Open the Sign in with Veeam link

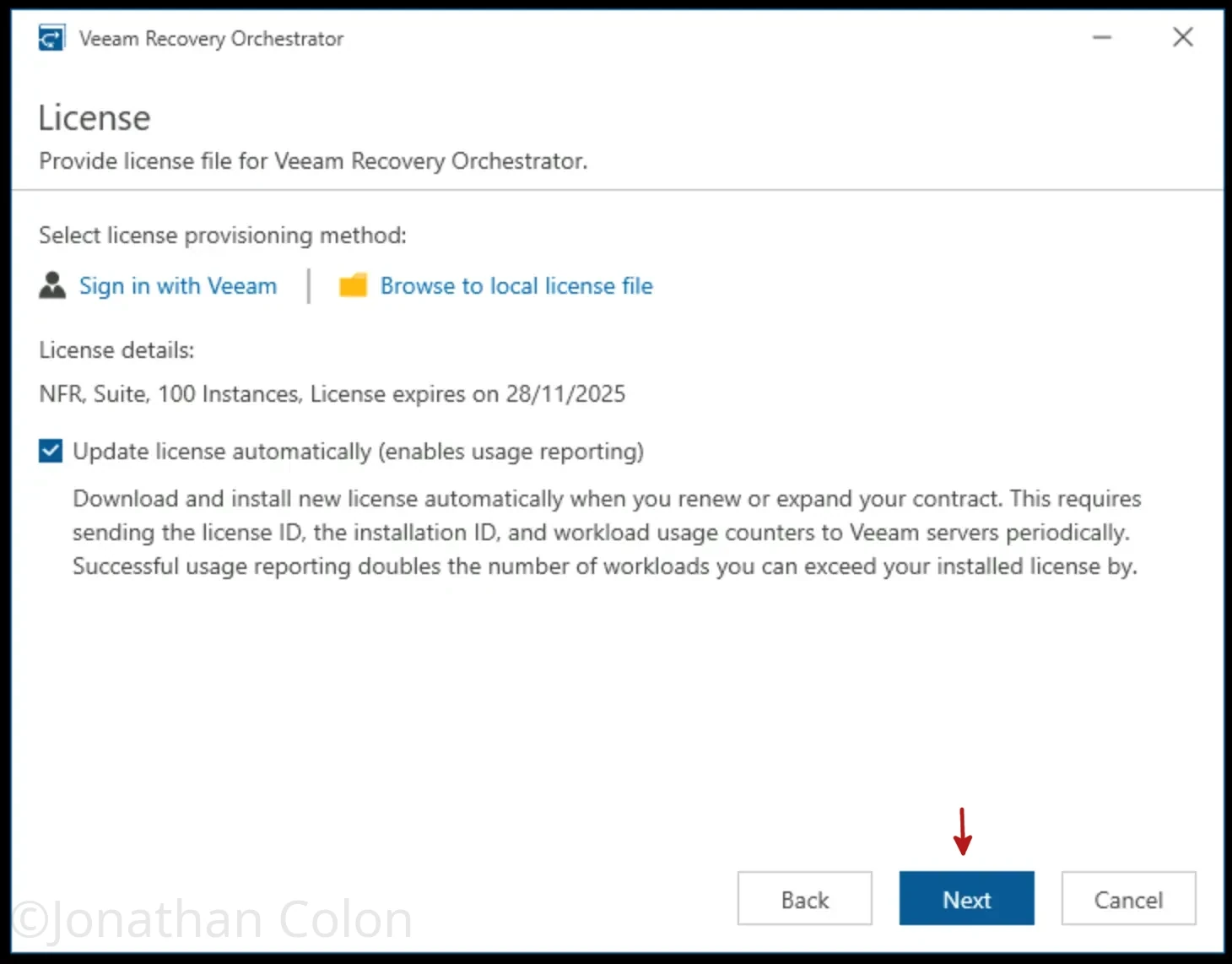tap(178, 285)
